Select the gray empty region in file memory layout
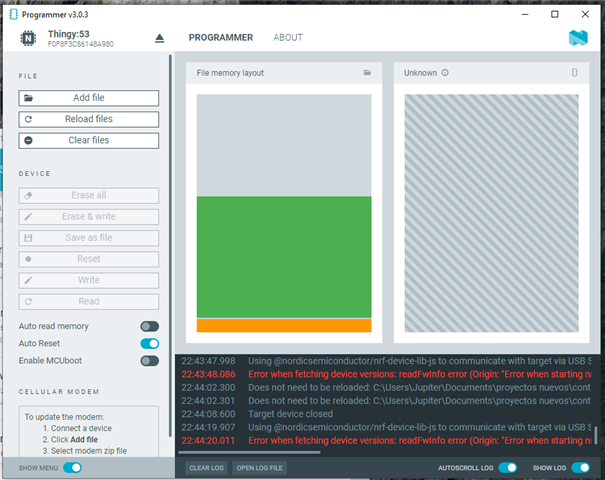The image size is (605, 480). (x=284, y=145)
